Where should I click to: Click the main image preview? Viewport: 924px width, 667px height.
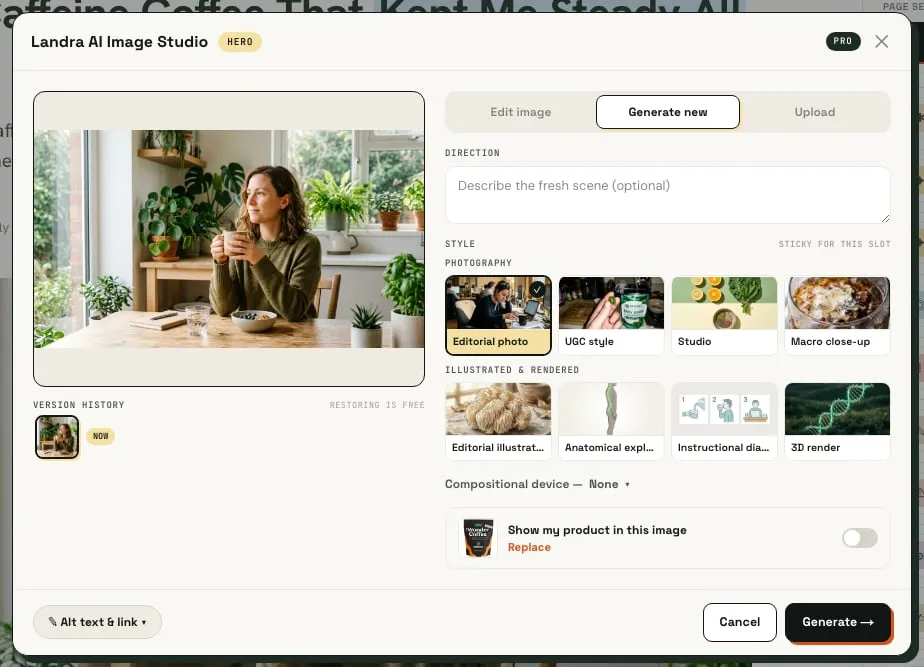[x=229, y=239]
